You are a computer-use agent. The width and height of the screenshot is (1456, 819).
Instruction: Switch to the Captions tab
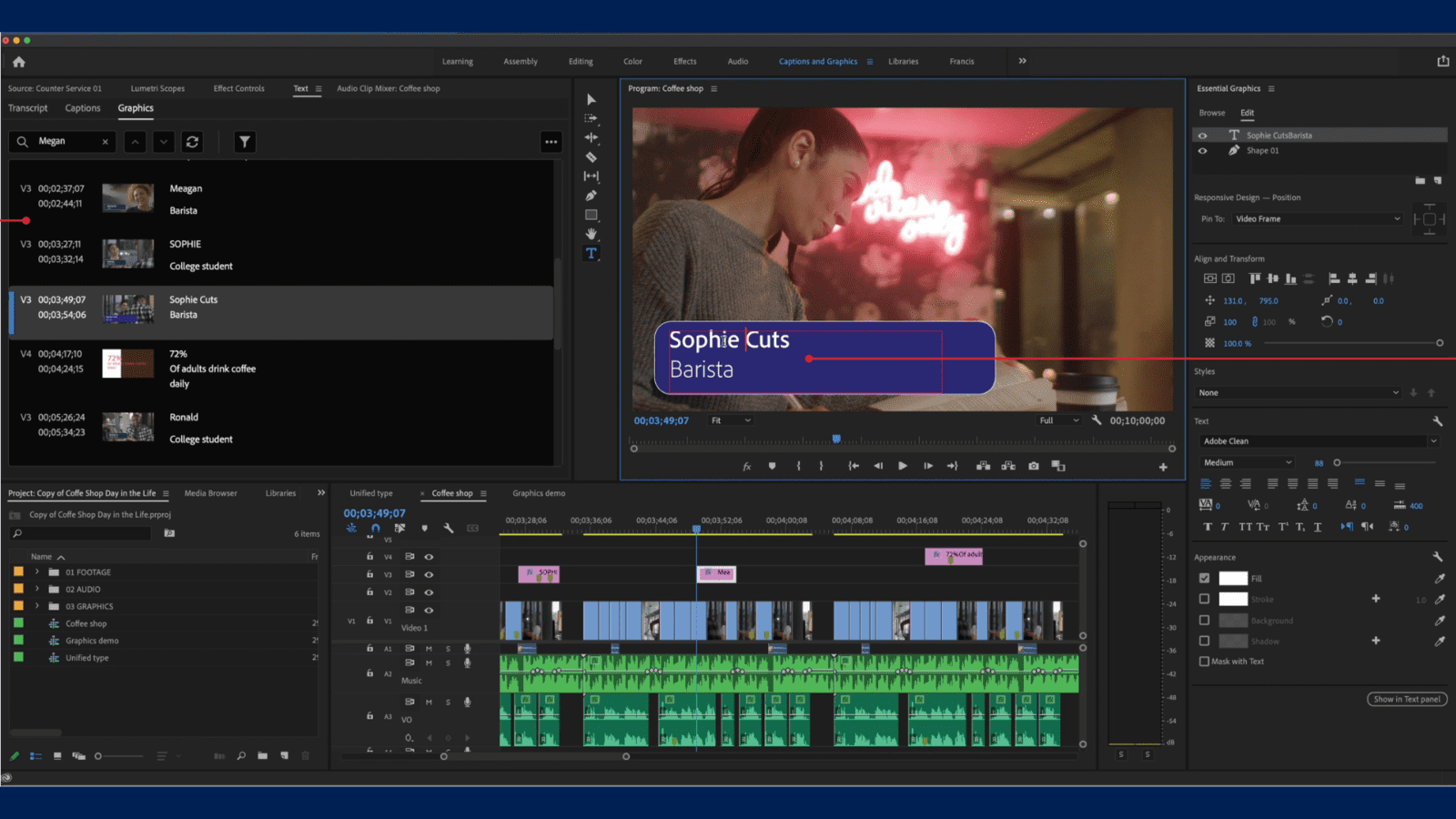click(83, 108)
